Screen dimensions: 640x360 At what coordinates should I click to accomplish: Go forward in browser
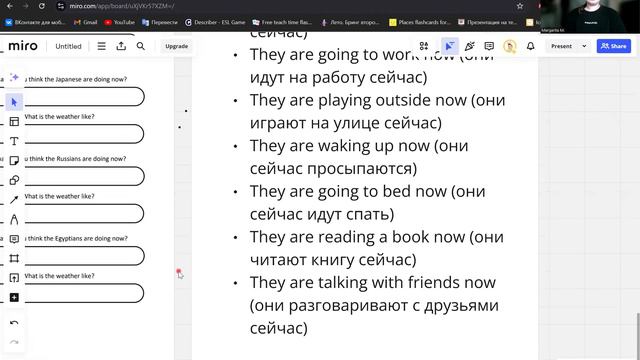26,6
